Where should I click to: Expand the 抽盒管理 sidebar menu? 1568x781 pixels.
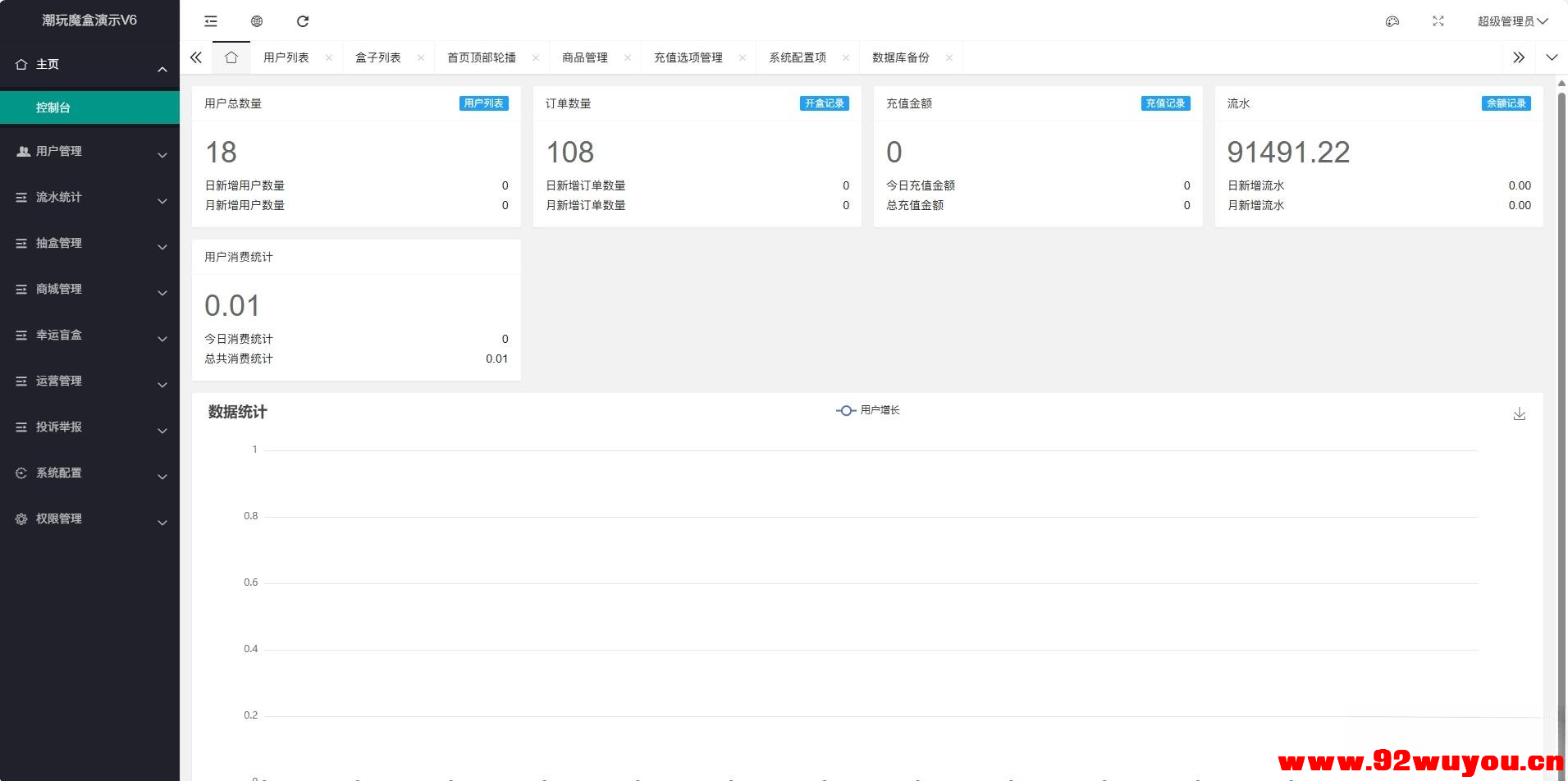89,244
